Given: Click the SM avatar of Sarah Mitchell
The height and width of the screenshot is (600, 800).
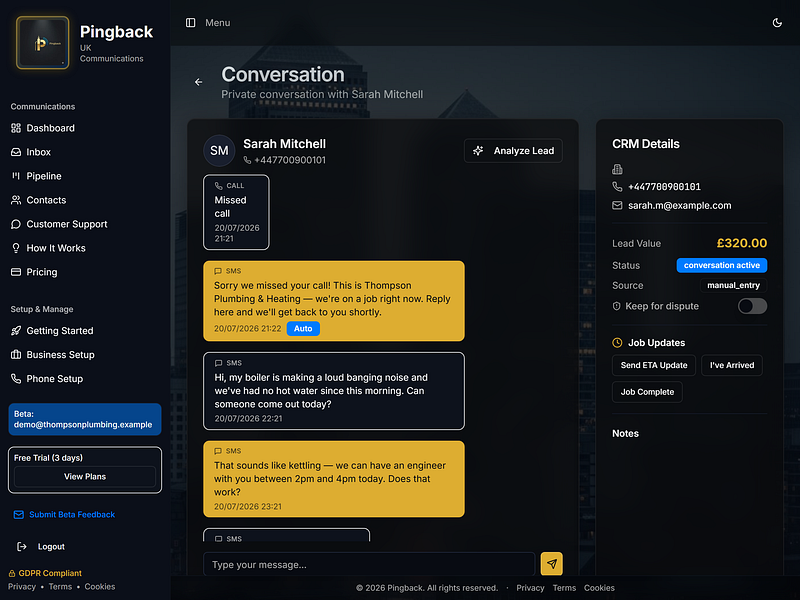Looking at the screenshot, I should pyautogui.click(x=219, y=151).
